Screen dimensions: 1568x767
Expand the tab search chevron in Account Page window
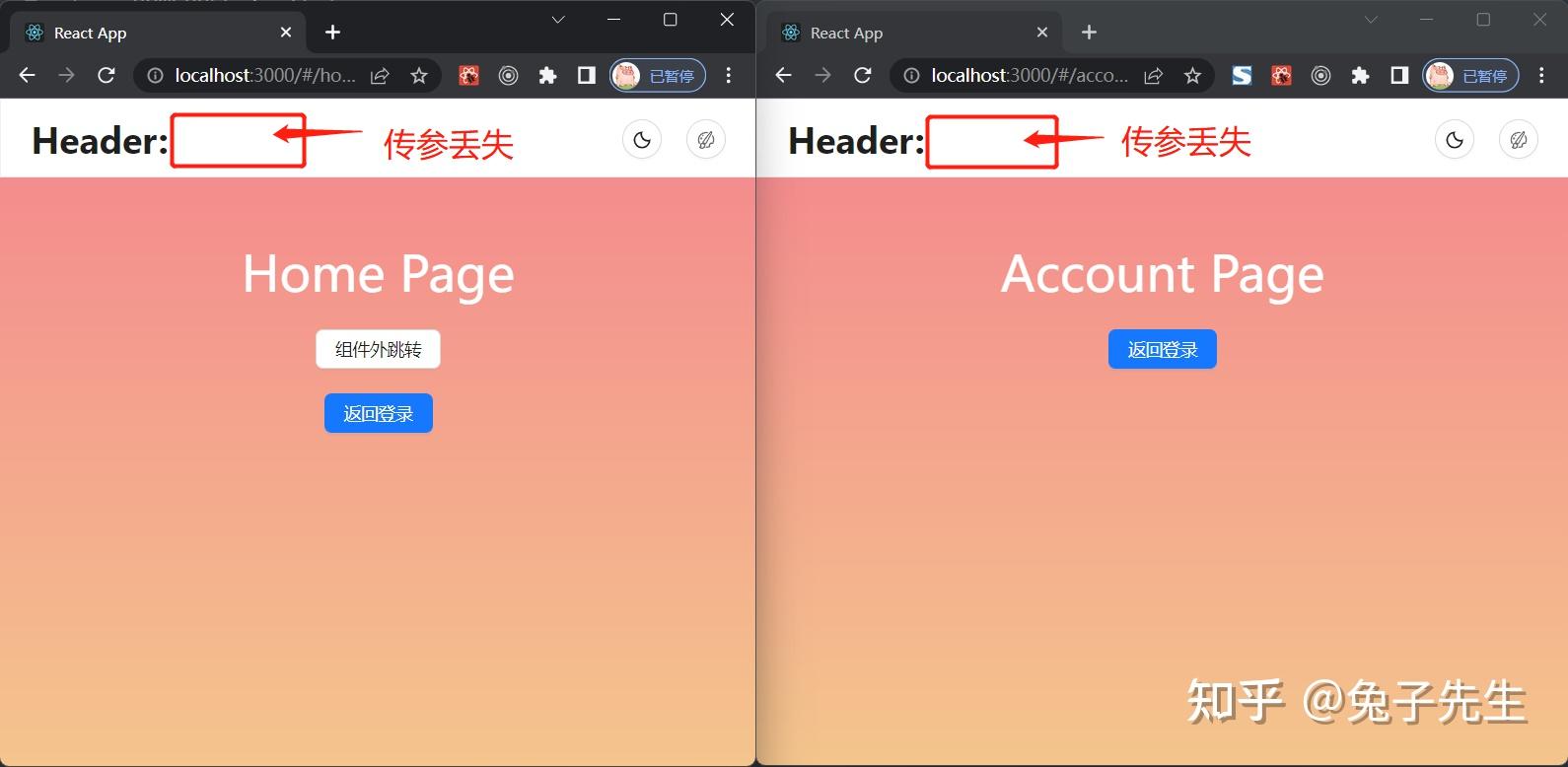(1371, 20)
